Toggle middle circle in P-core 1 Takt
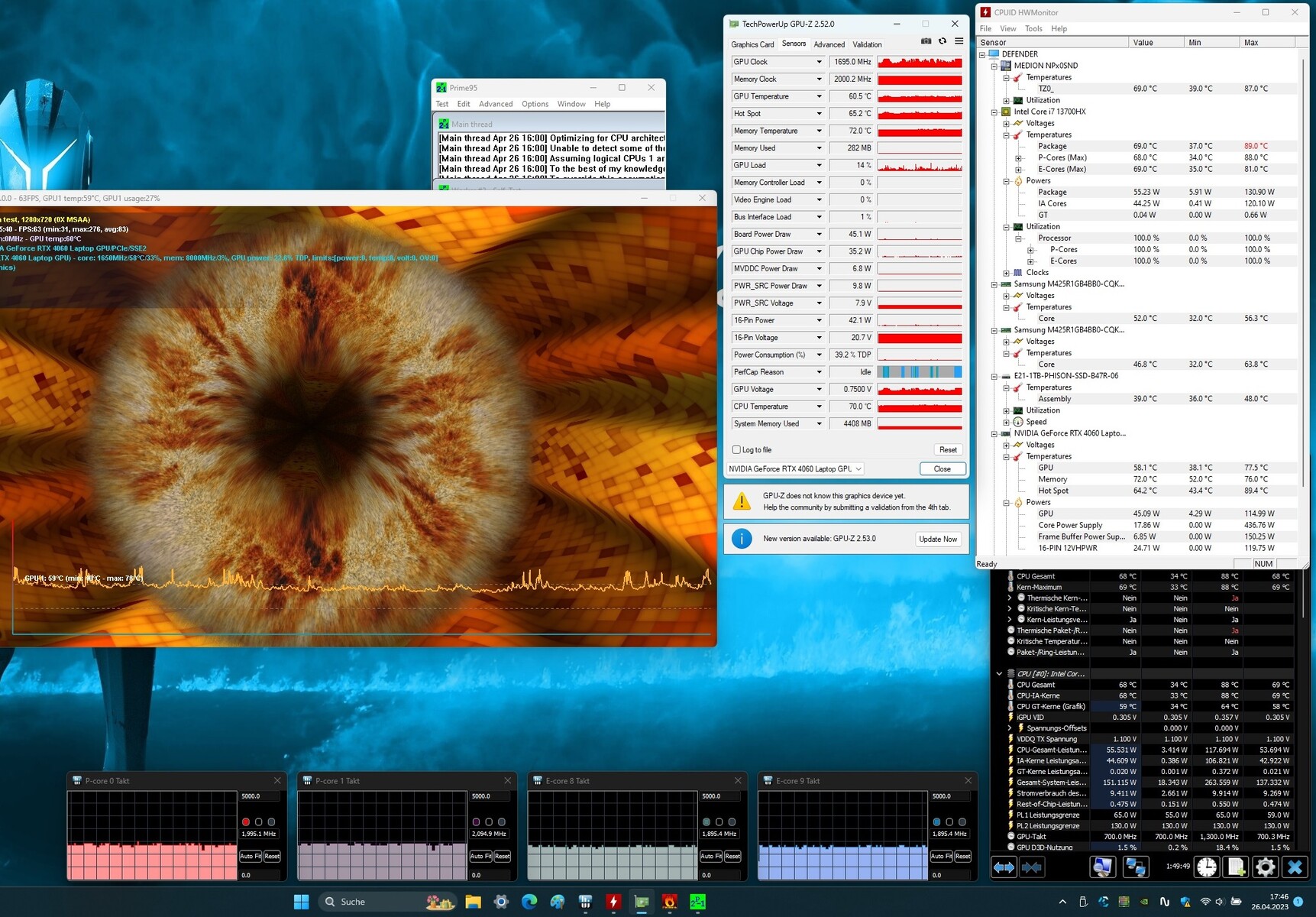1316x917 pixels. click(x=490, y=821)
